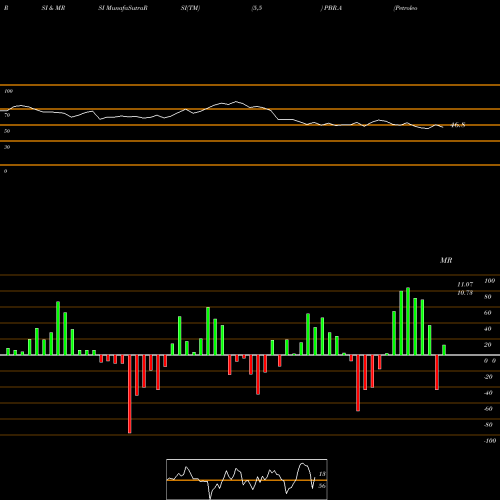The height and width of the screenshot is (500, 500).
Task: Click the '(5,5' parameter text
Action: [x=257, y=8]
